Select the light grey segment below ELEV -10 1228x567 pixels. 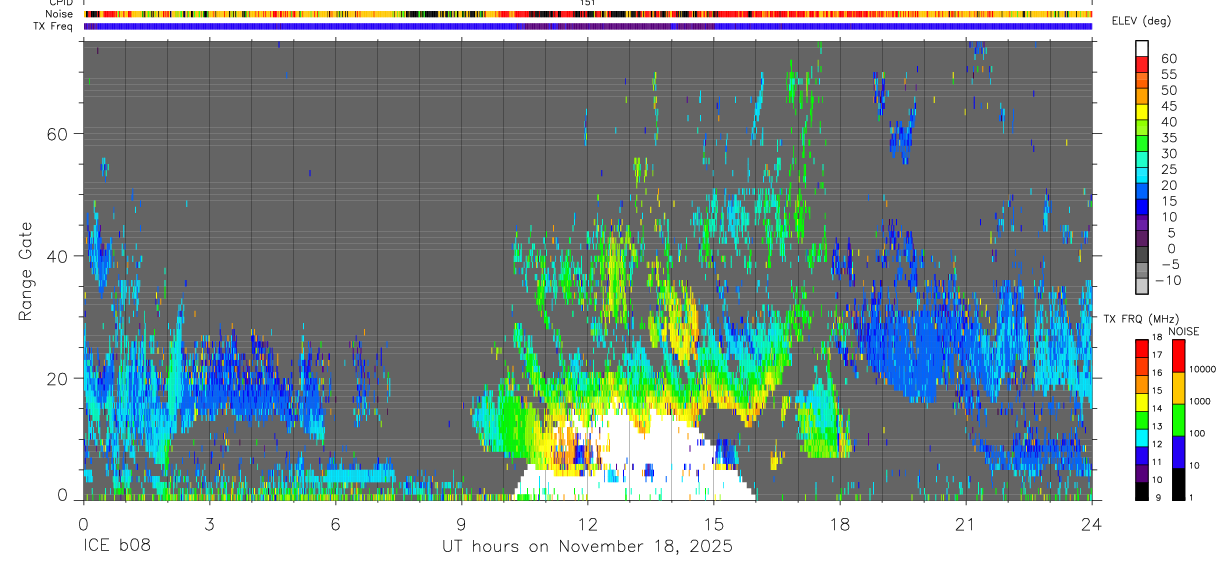pyautogui.click(x=1142, y=286)
